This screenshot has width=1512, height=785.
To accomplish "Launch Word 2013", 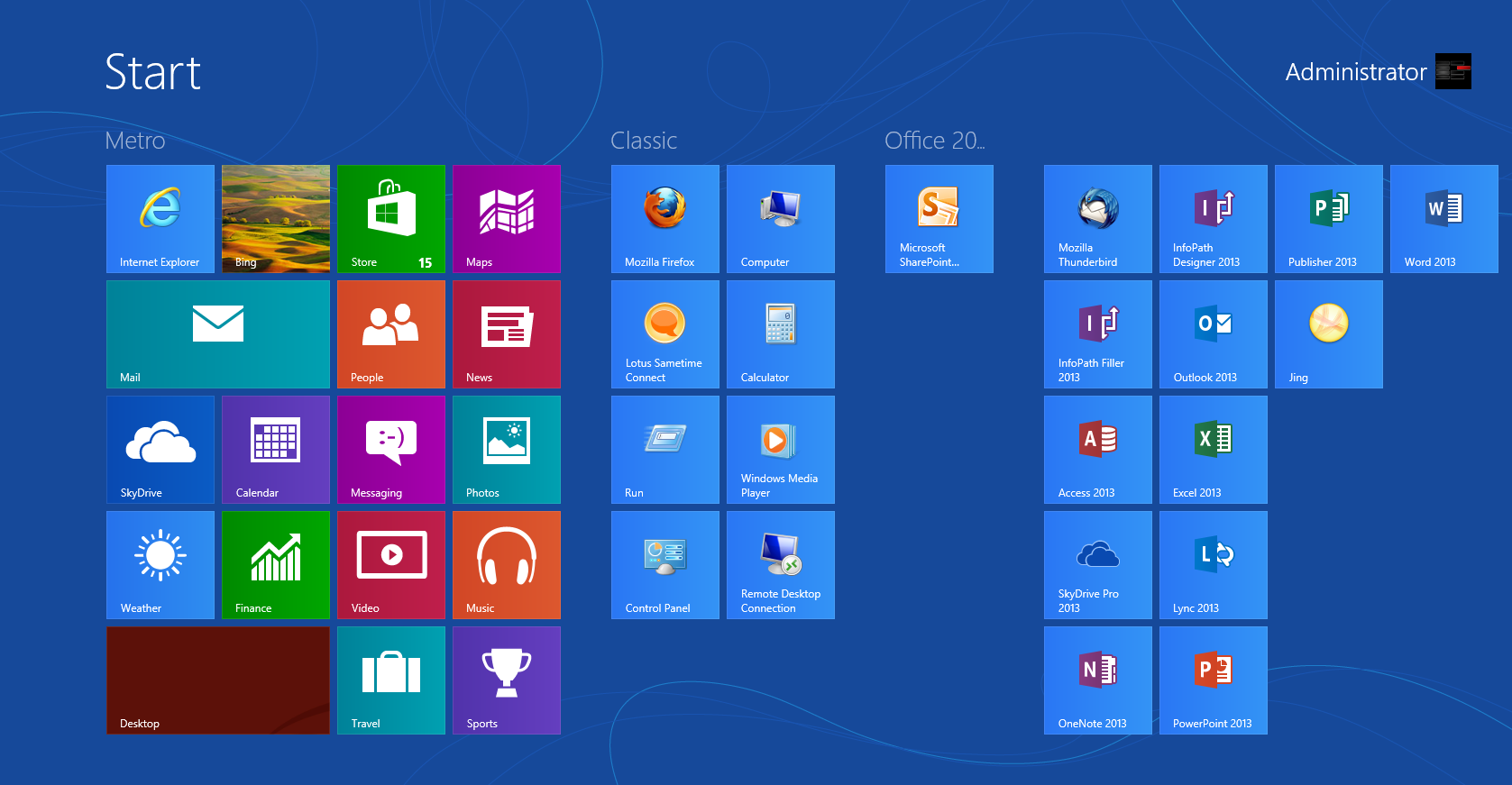I will (x=1444, y=219).
